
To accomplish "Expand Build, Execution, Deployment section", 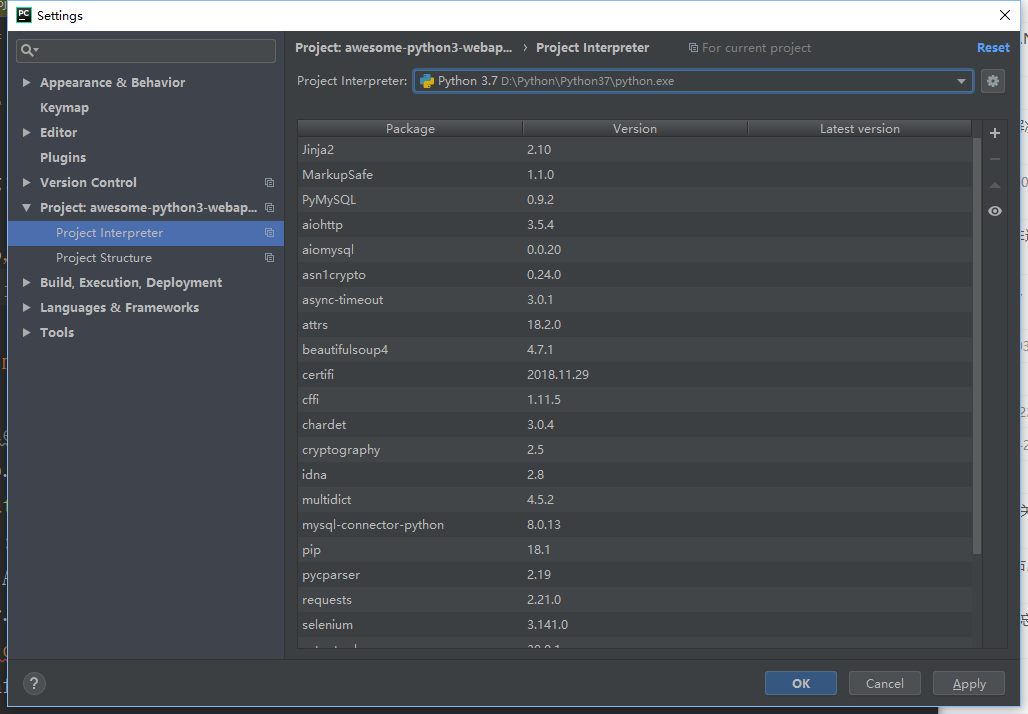I will pyautogui.click(x=26, y=283).
